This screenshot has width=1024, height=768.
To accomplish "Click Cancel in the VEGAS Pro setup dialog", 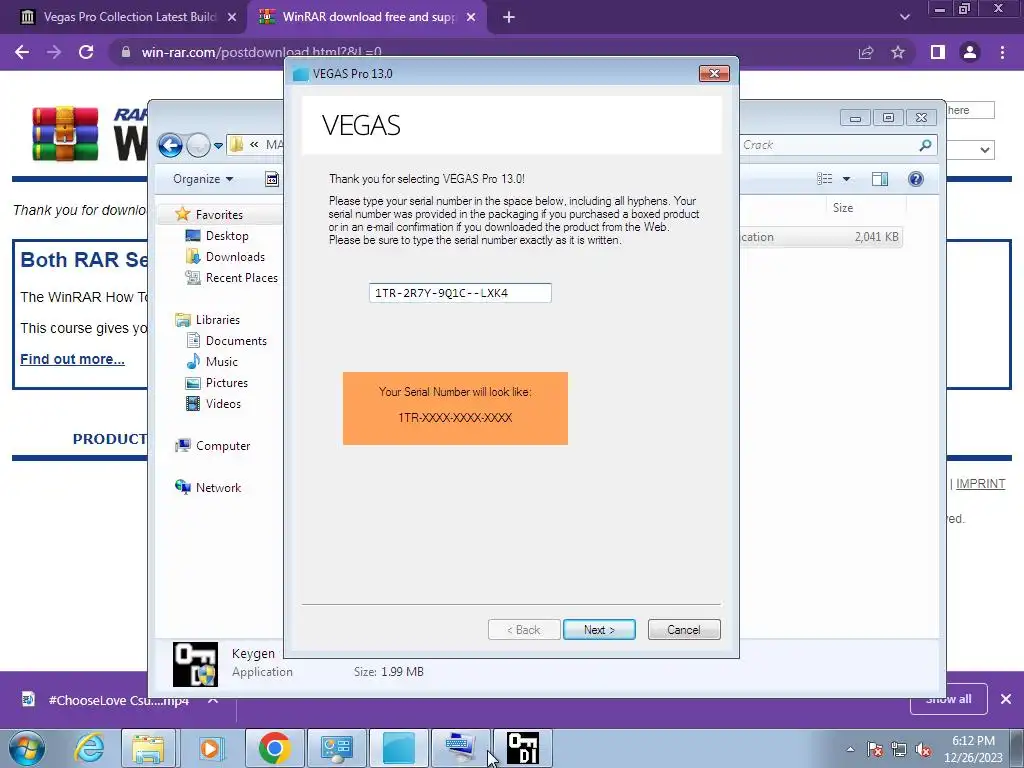I will click(684, 630).
